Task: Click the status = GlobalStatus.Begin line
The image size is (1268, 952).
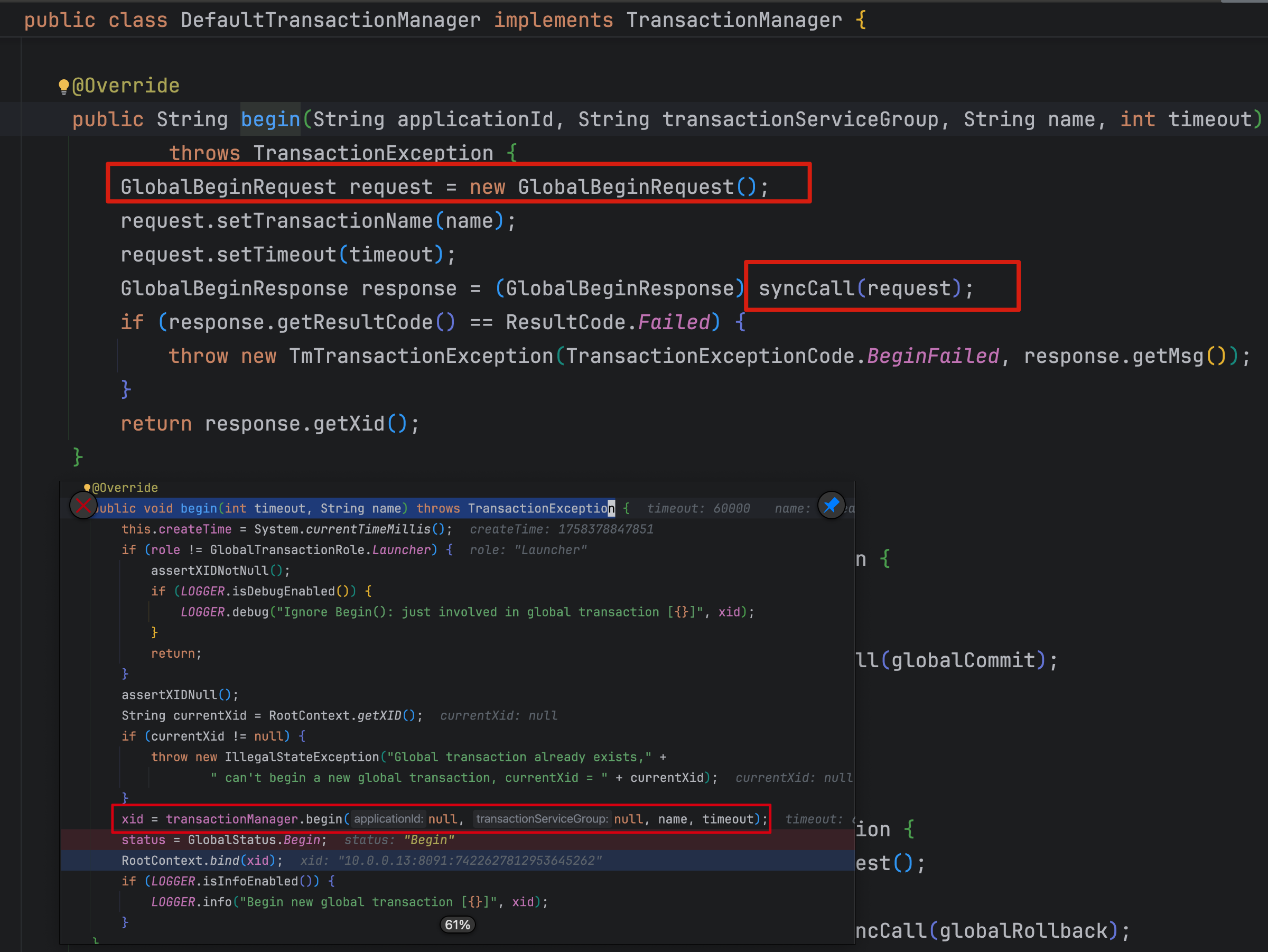Action: 223,839
